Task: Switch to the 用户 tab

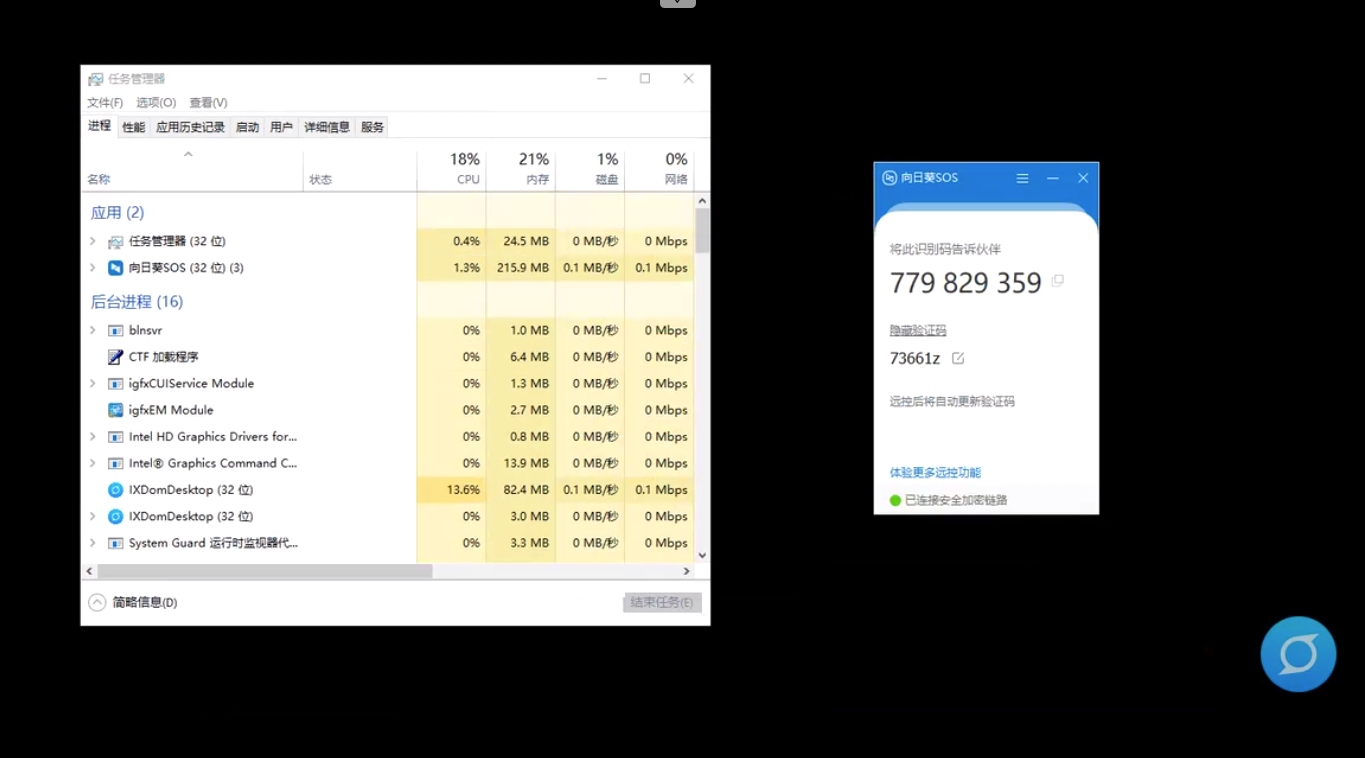Action: (x=282, y=127)
